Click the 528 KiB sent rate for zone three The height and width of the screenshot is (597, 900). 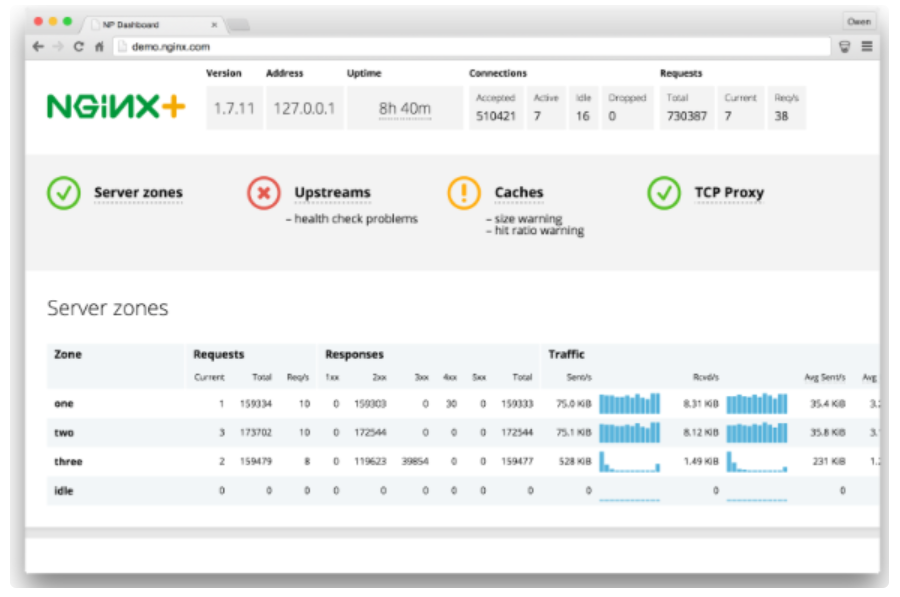pyautogui.click(x=575, y=461)
